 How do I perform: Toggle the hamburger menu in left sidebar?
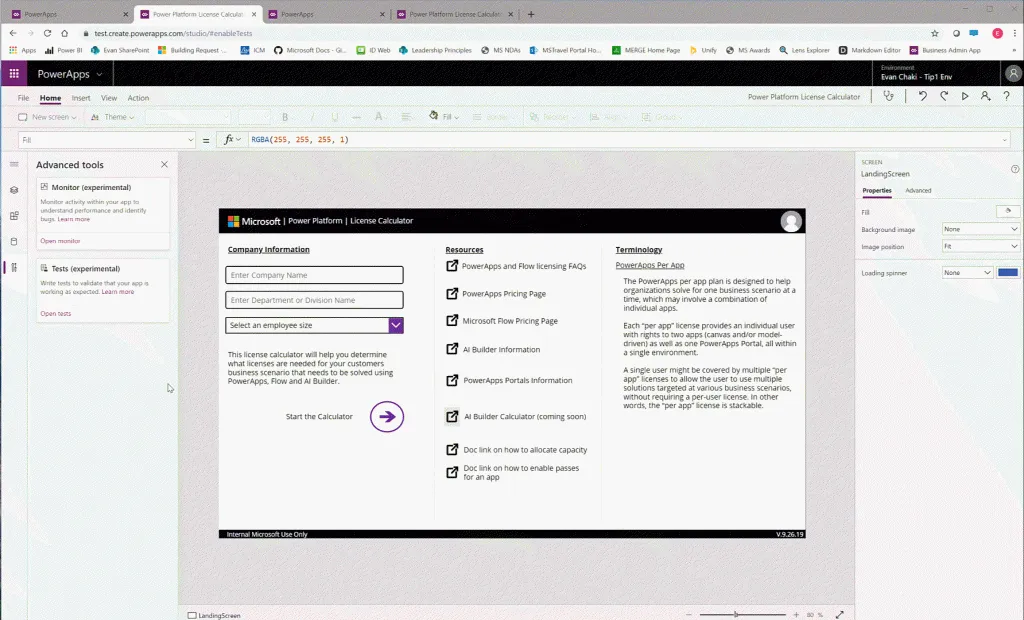click(x=14, y=164)
